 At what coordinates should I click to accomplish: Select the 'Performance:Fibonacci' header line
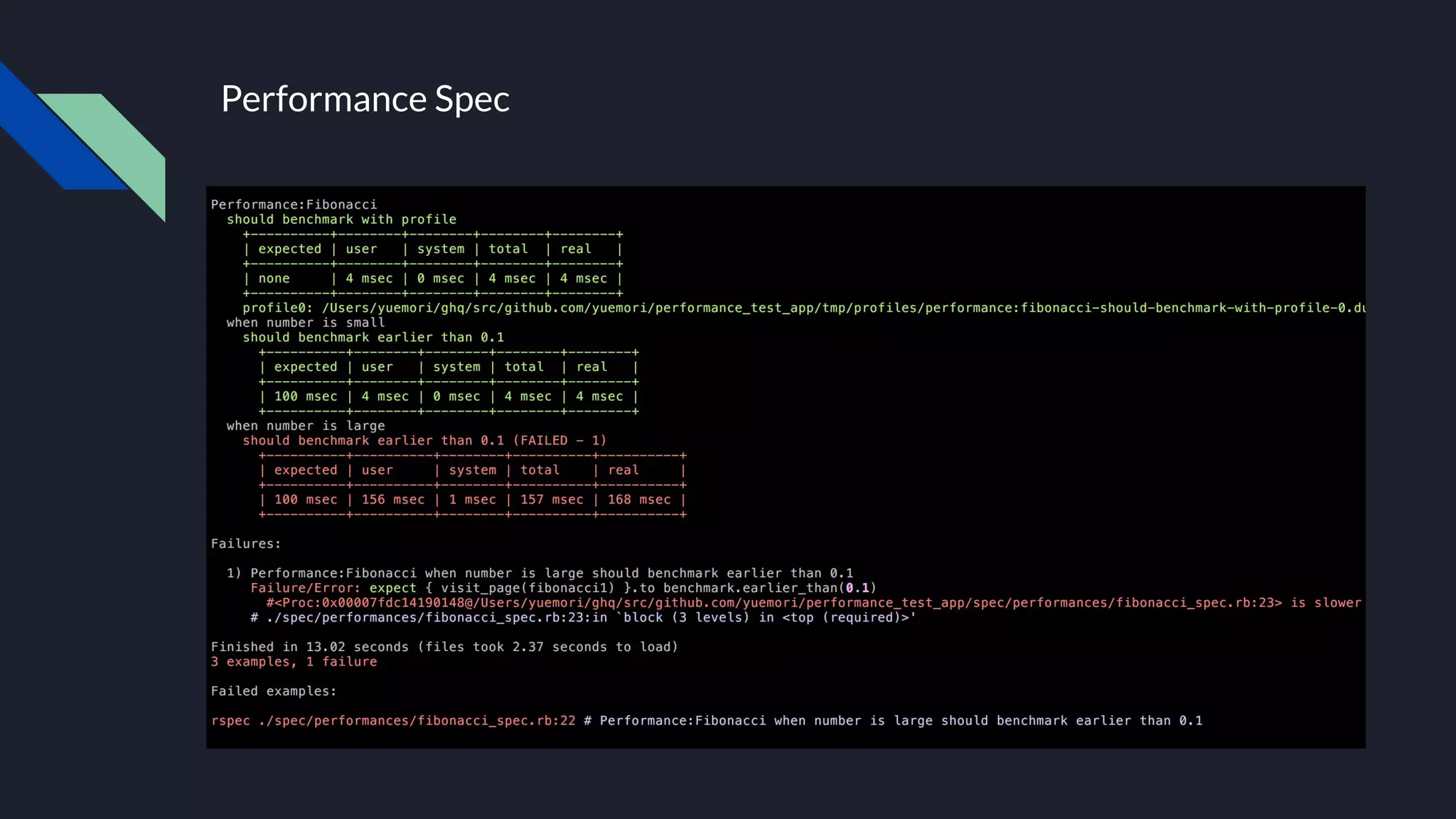coord(294,205)
